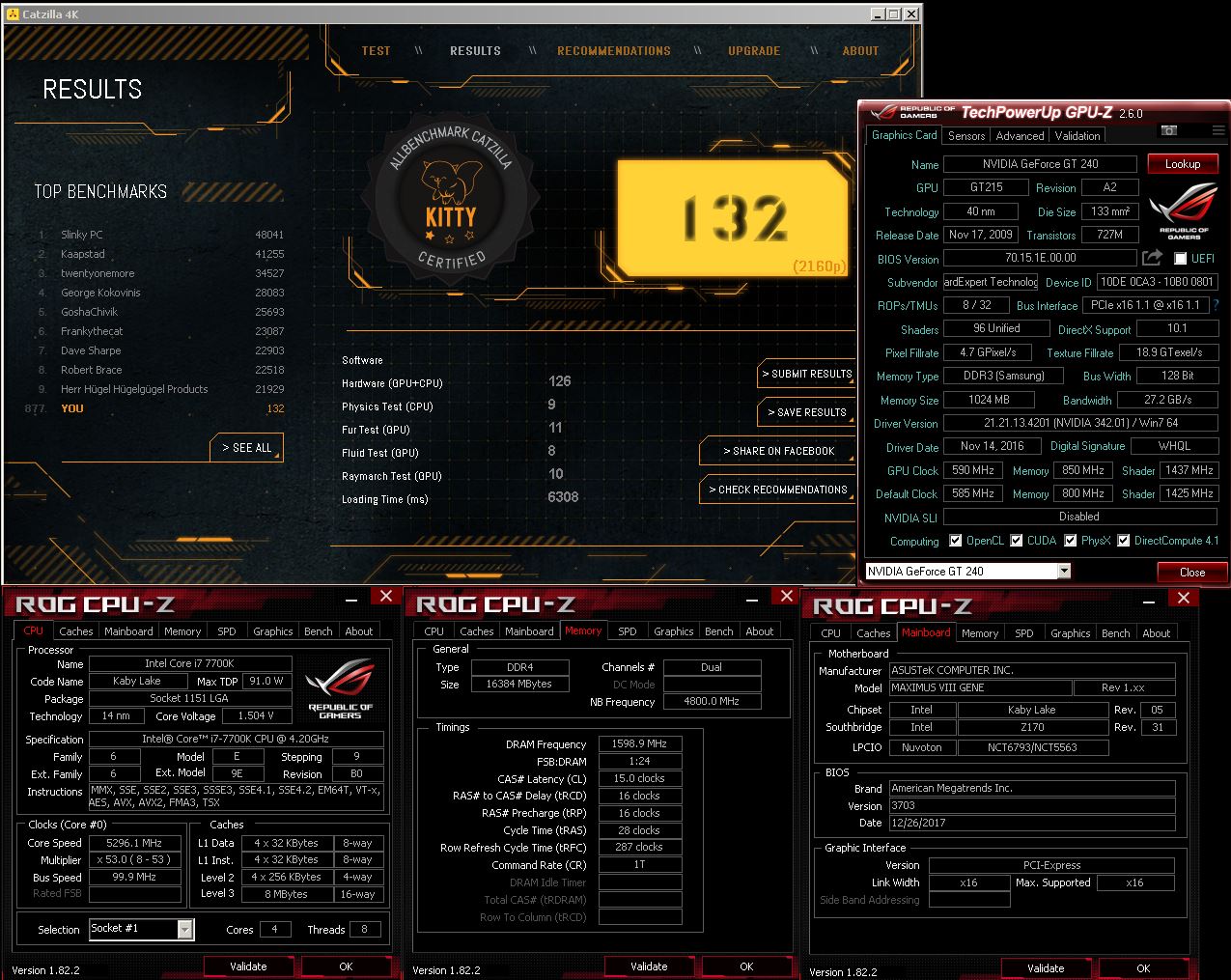Open the Advanced tab in GPU-Z
The height and width of the screenshot is (980, 1231).
pos(1020,136)
